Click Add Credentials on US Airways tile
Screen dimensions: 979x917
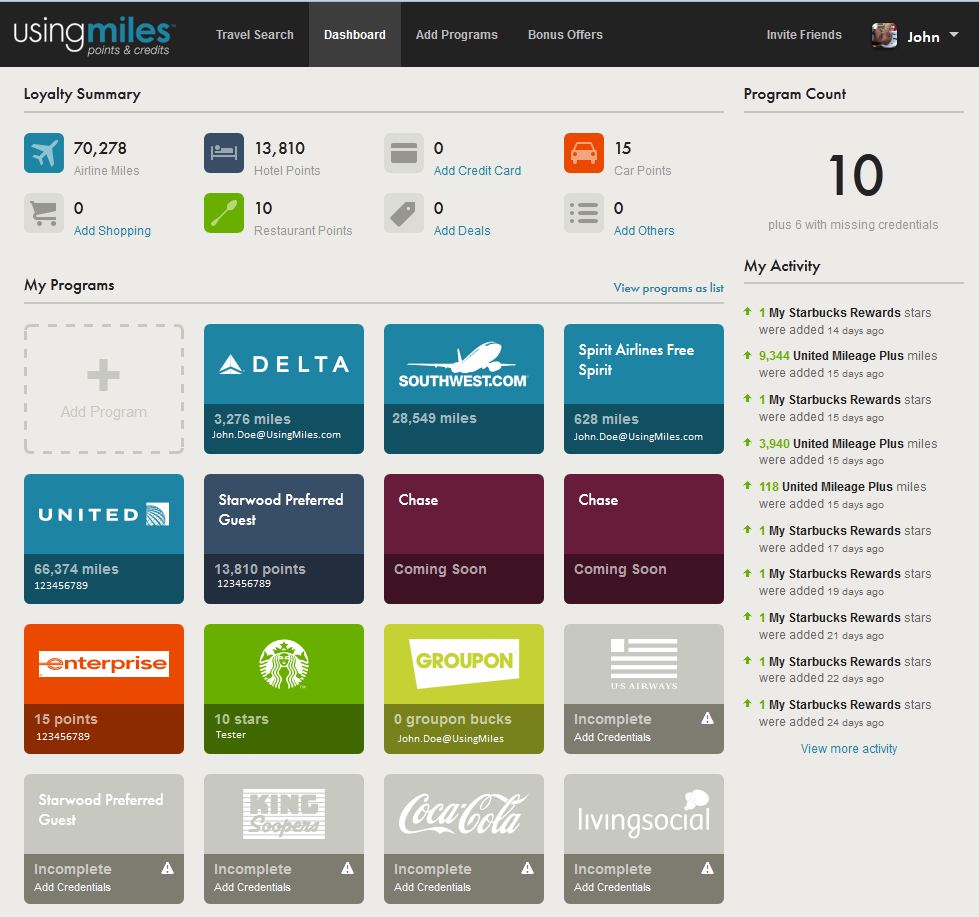point(612,737)
